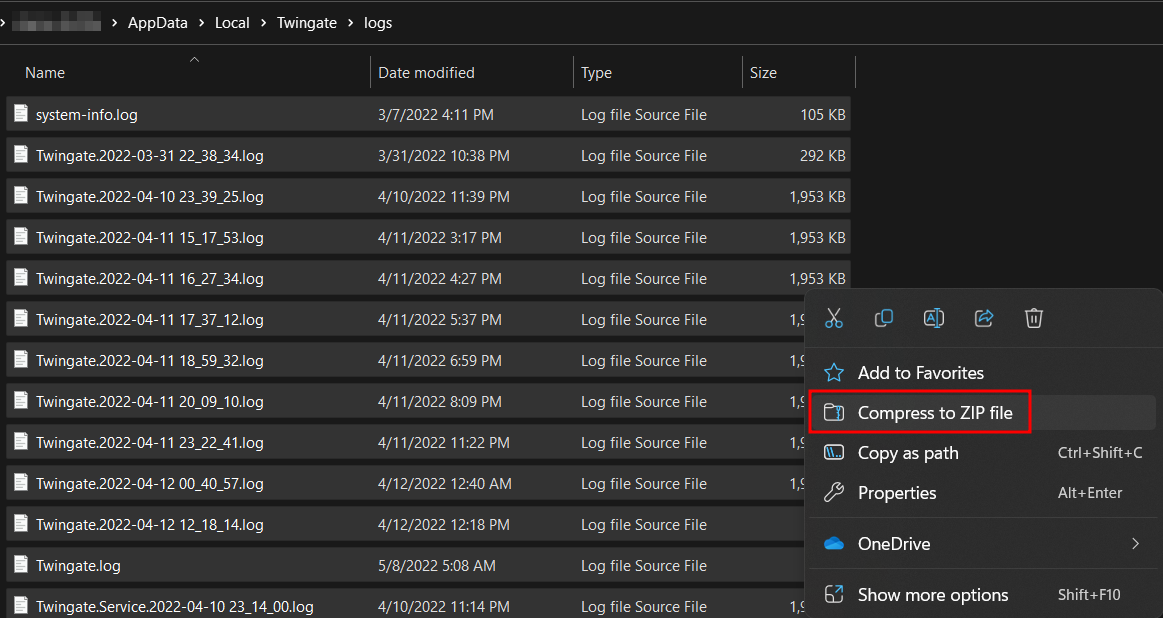Sort by the Date modified column header
Screen dimensions: 1163x618
[x=426, y=73]
